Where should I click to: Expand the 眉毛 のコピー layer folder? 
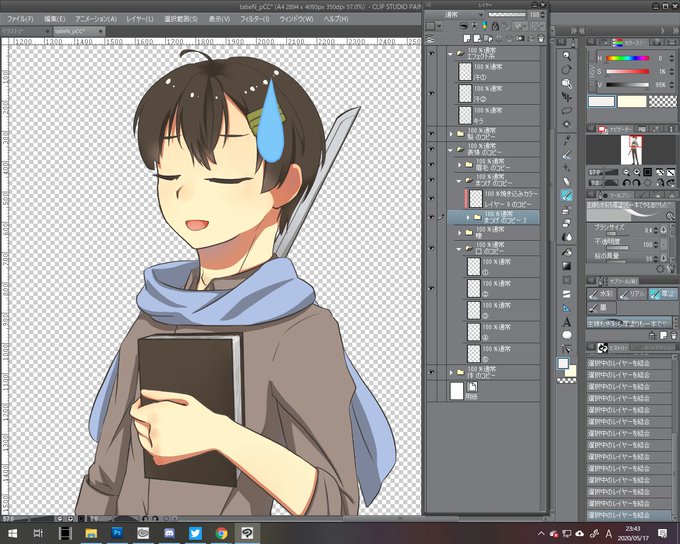click(459, 165)
